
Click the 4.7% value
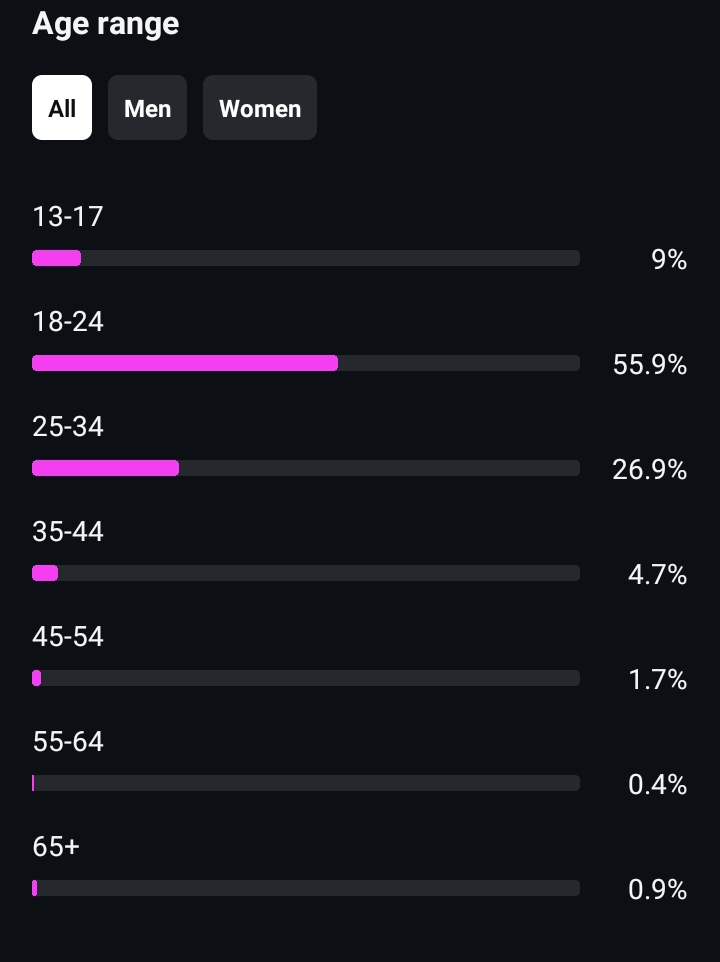point(657,575)
